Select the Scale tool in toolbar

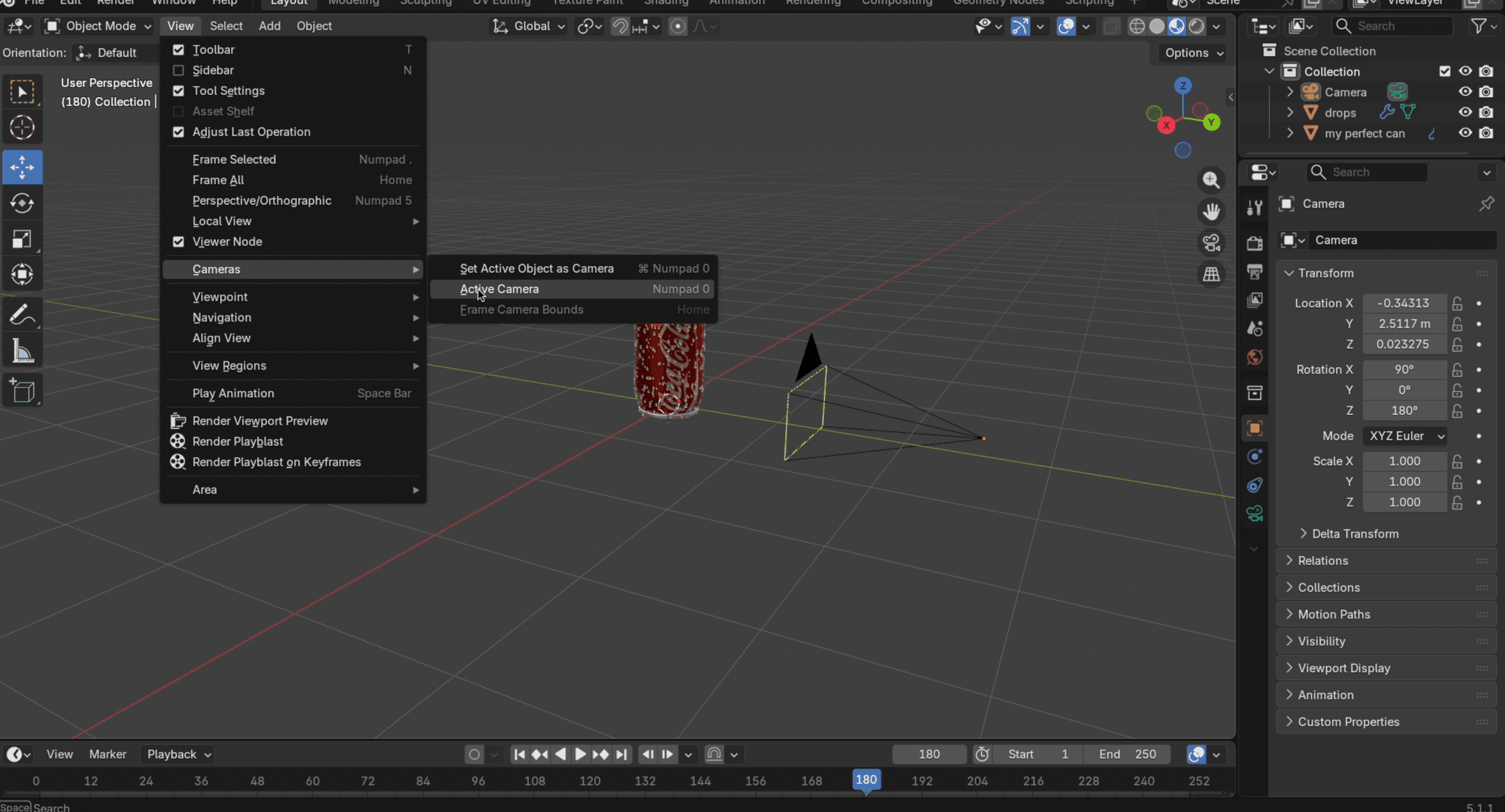pos(22,238)
